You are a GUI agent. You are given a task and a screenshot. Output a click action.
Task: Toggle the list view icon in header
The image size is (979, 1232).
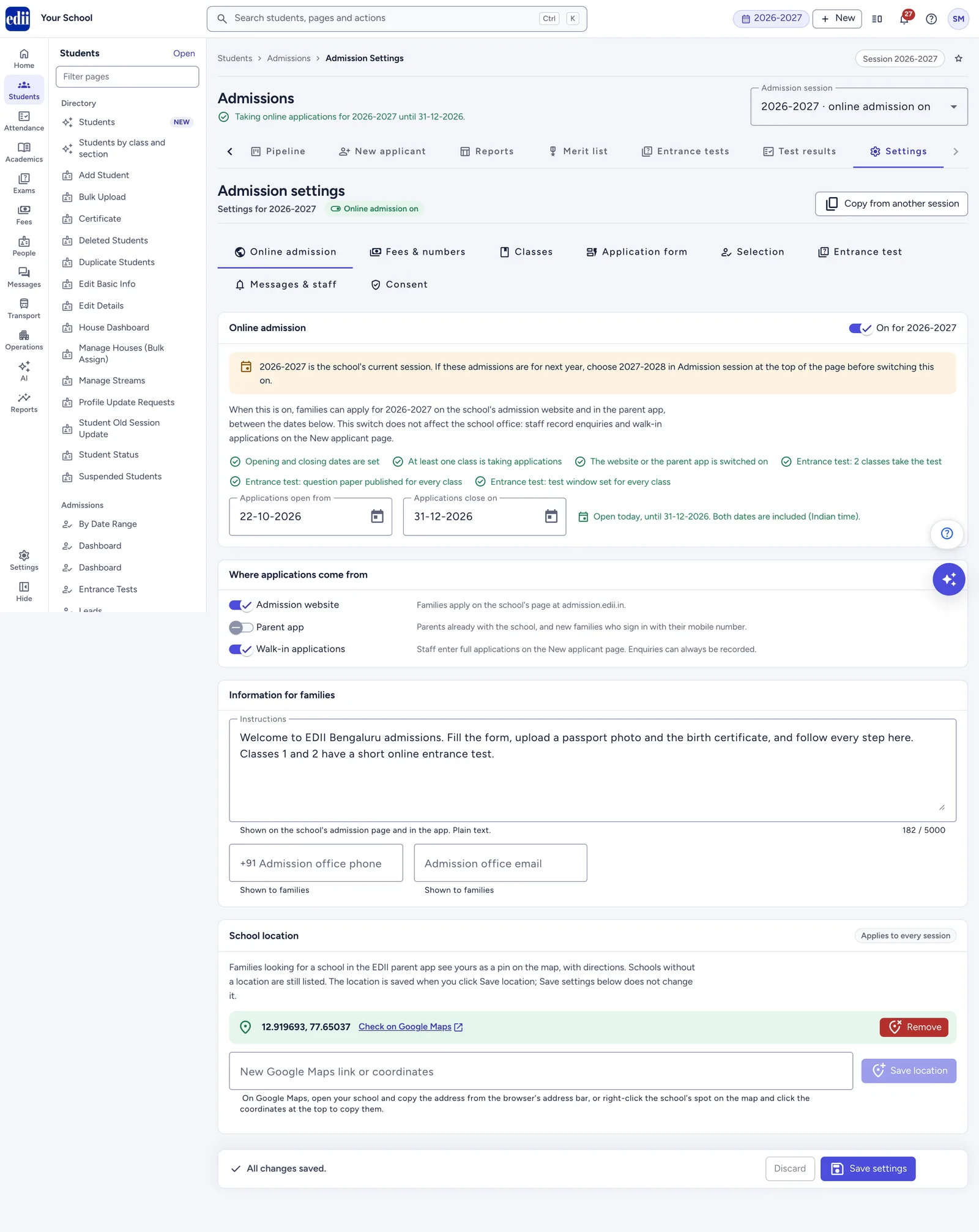coord(877,19)
